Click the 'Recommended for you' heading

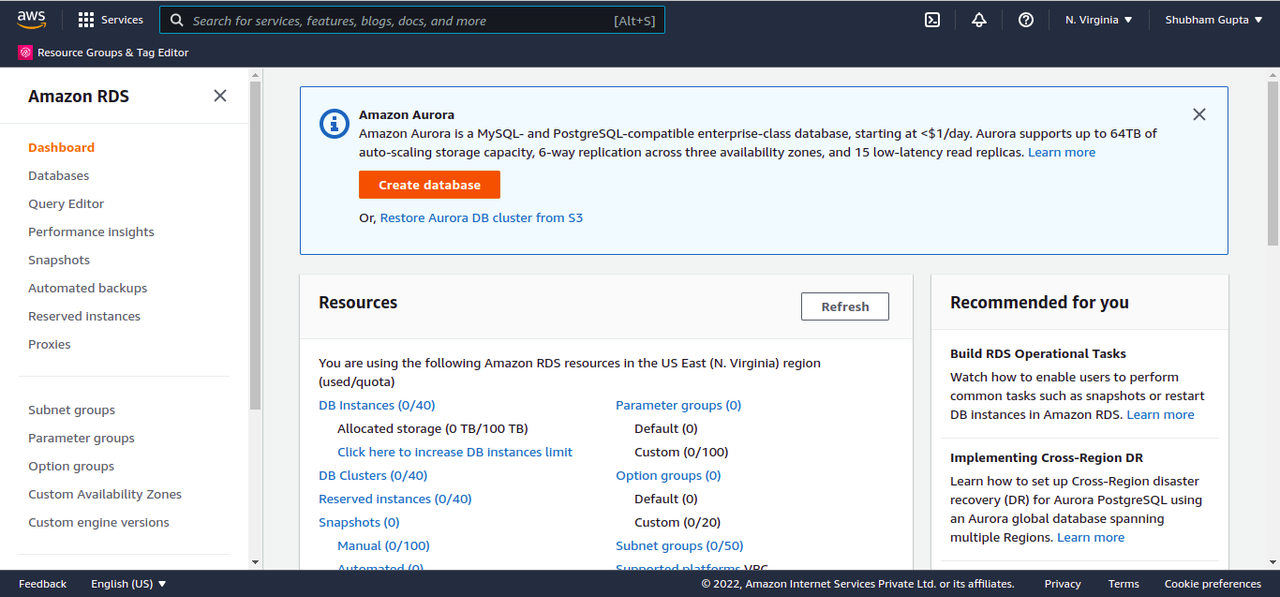[x=1039, y=302]
